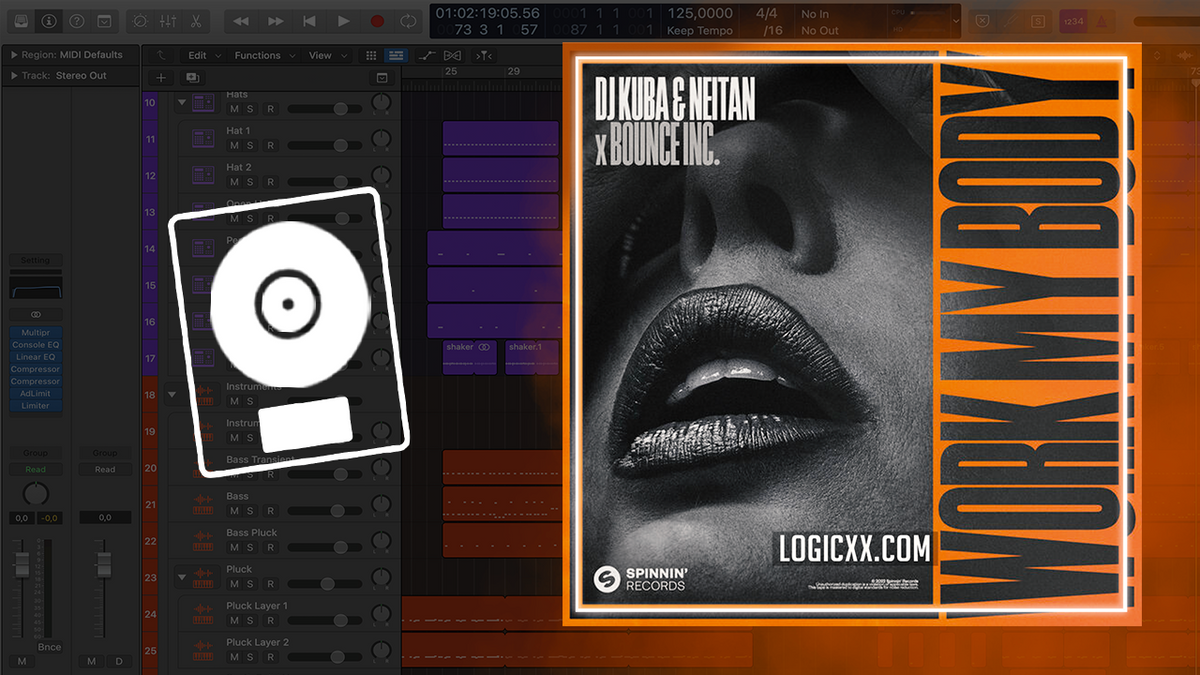Open the Inspector with the i icon
The width and height of the screenshot is (1200, 675).
coord(48,21)
